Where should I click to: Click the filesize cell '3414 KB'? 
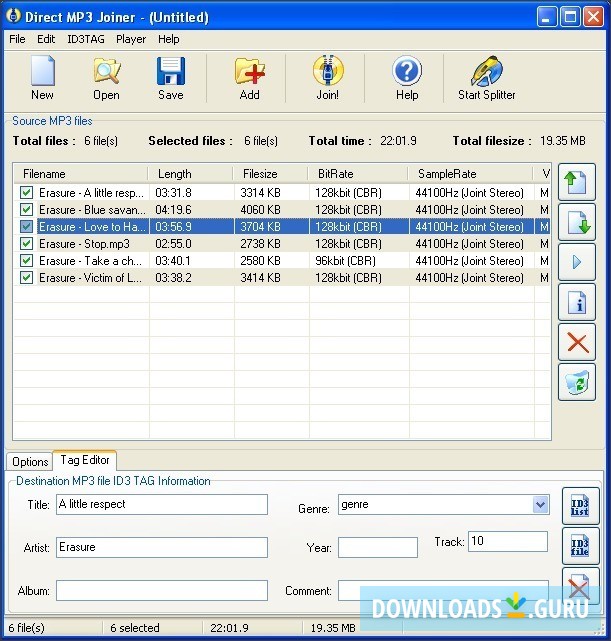click(x=260, y=278)
